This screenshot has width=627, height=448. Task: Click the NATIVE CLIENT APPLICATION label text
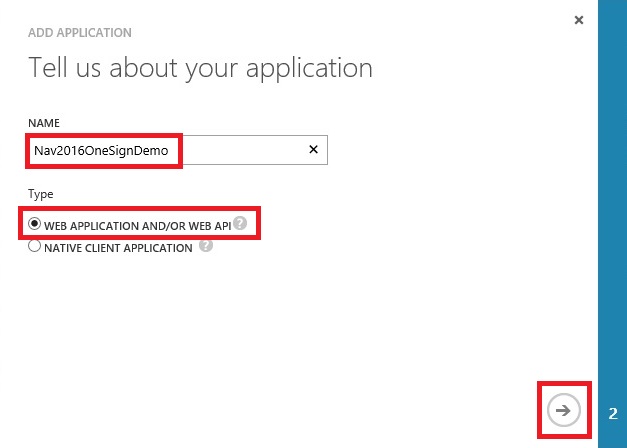click(x=118, y=248)
